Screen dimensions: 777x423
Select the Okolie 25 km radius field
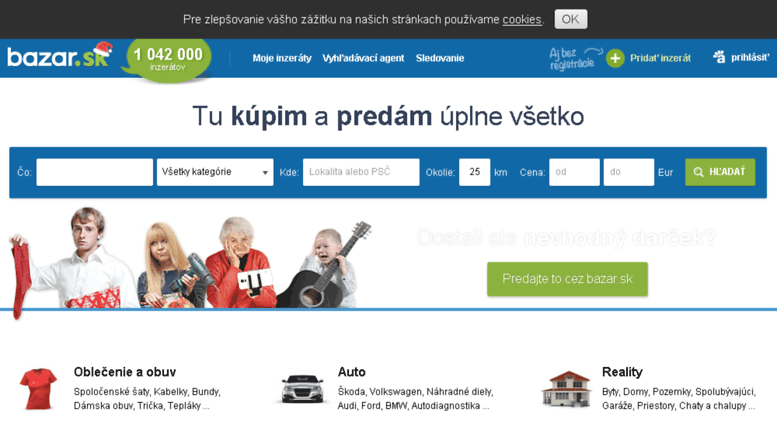(x=475, y=172)
